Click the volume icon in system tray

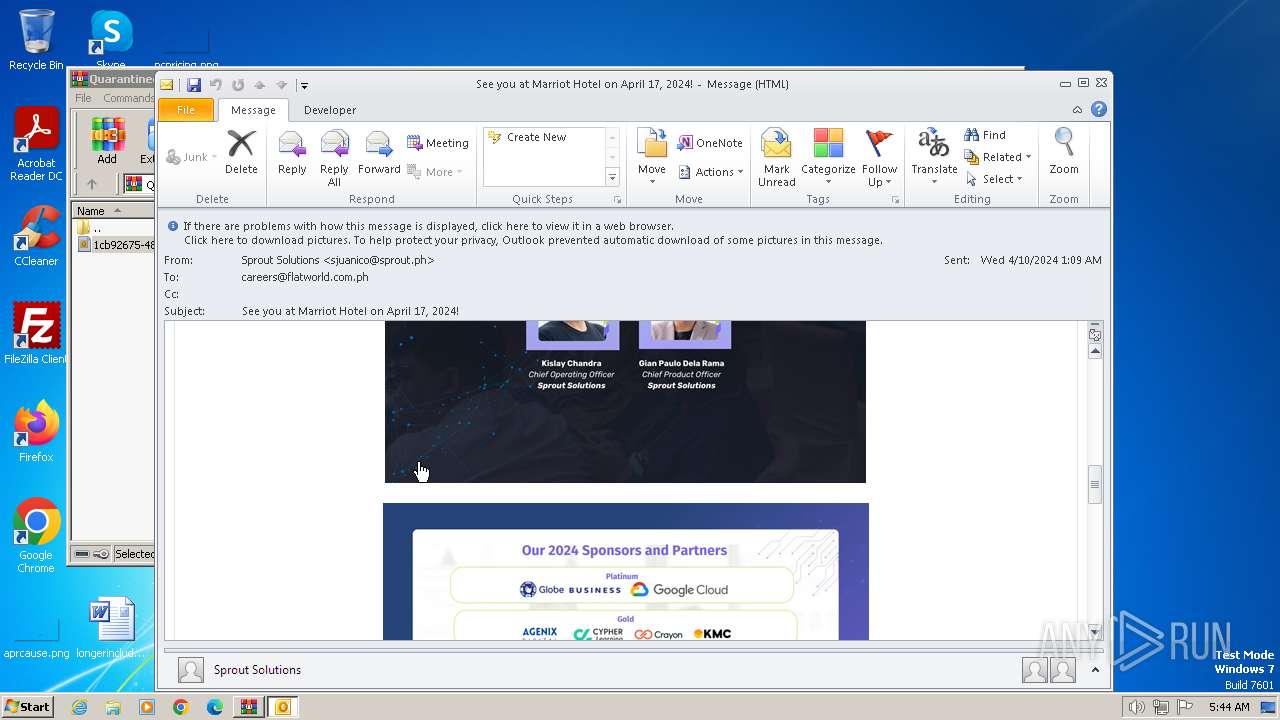(x=1137, y=707)
